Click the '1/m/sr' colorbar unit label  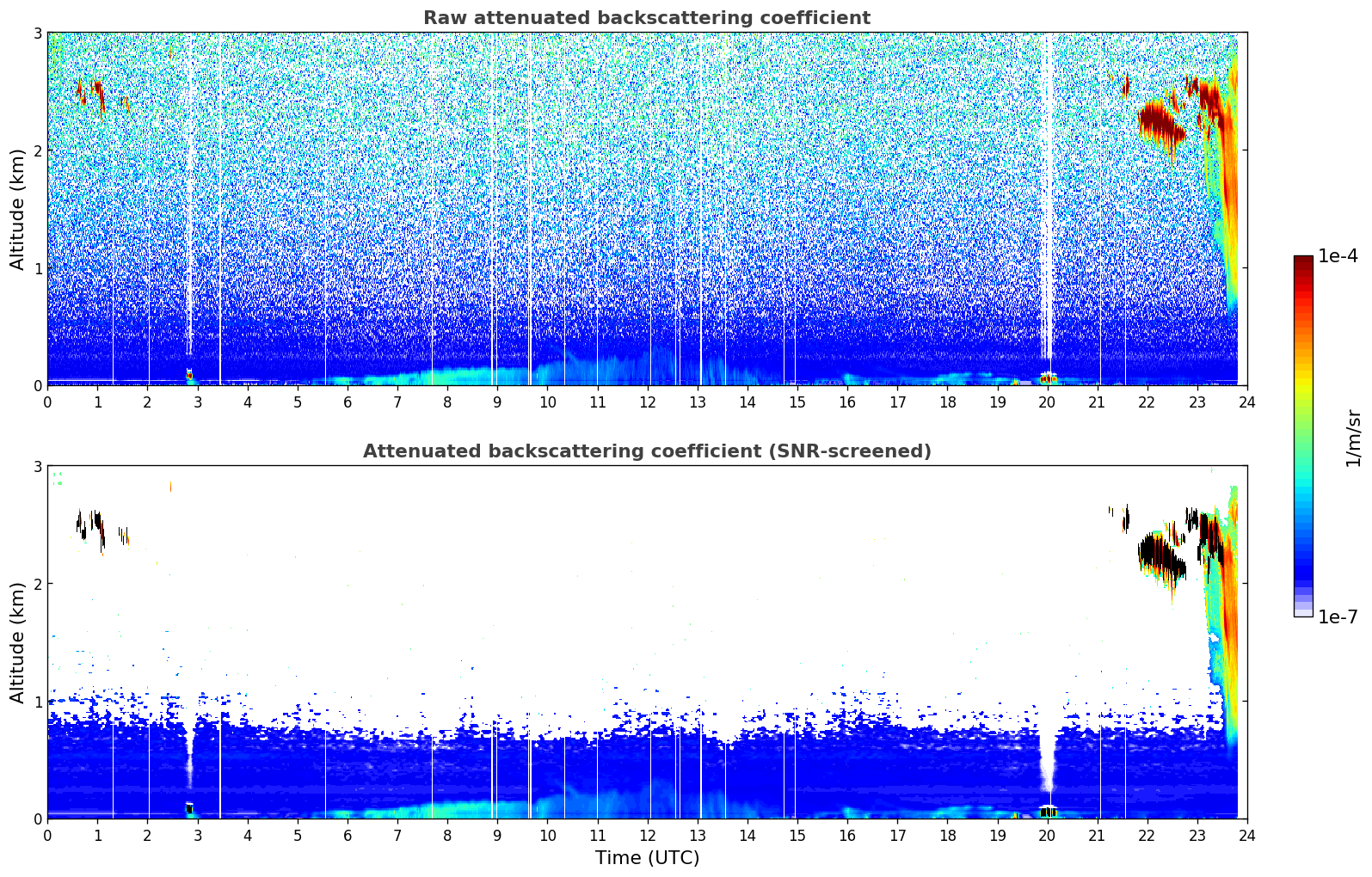[1353, 438]
